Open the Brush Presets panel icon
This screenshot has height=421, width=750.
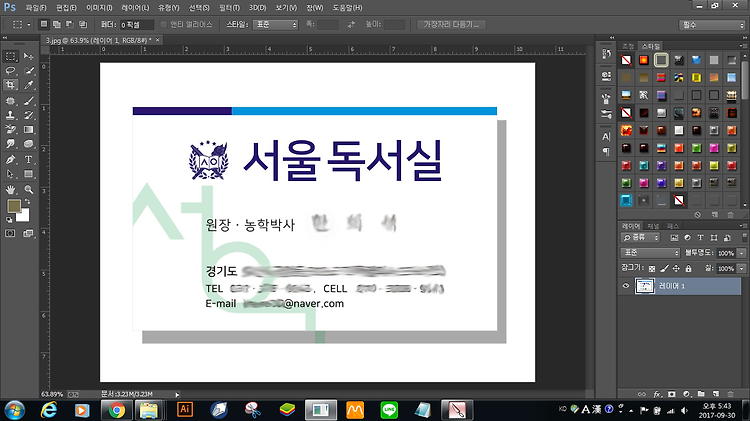point(606,114)
